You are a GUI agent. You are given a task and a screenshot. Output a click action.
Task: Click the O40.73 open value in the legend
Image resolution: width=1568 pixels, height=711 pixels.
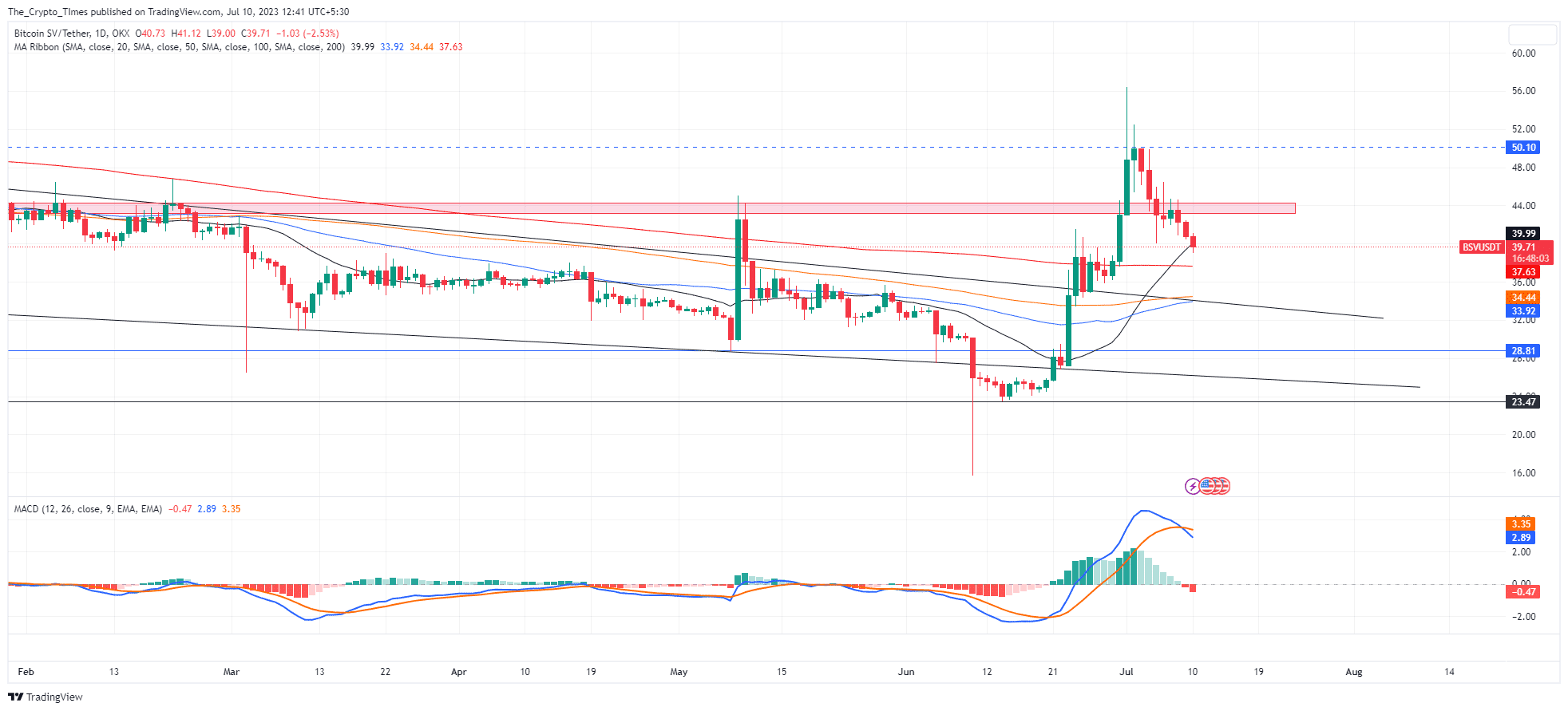150,34
